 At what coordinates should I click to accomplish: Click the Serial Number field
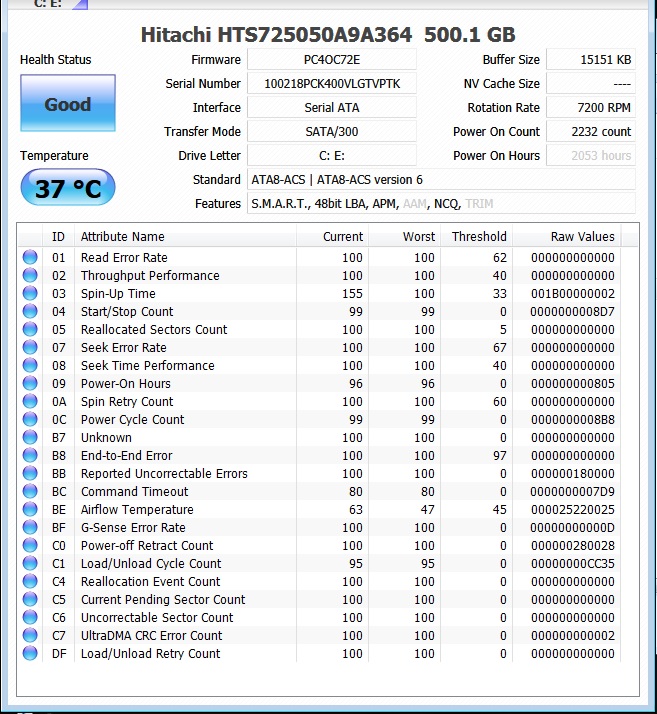pos(332,84)
